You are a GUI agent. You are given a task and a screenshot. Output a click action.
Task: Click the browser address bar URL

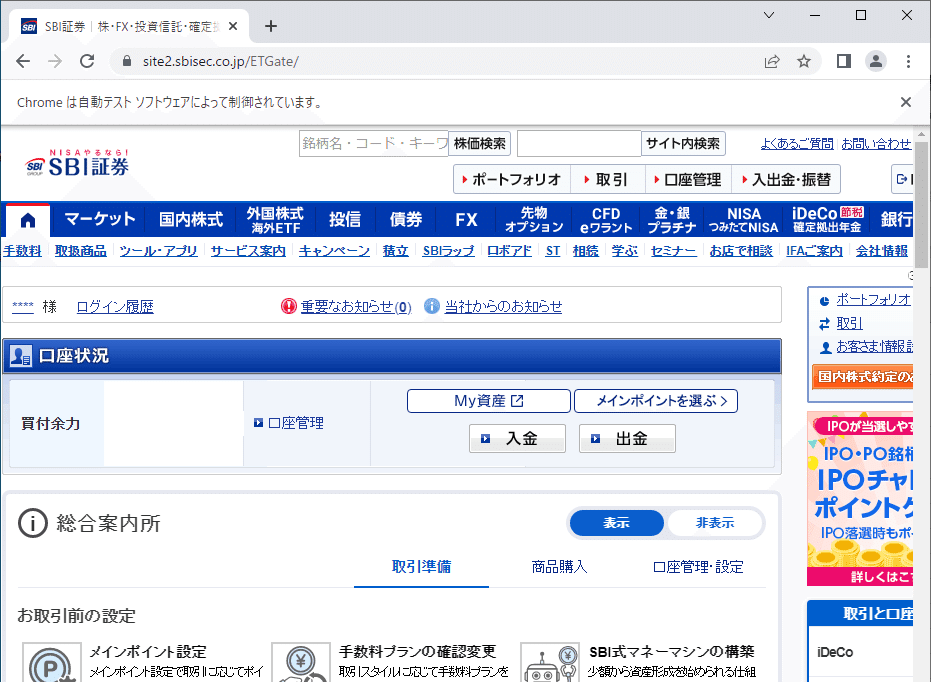point(220,61)
